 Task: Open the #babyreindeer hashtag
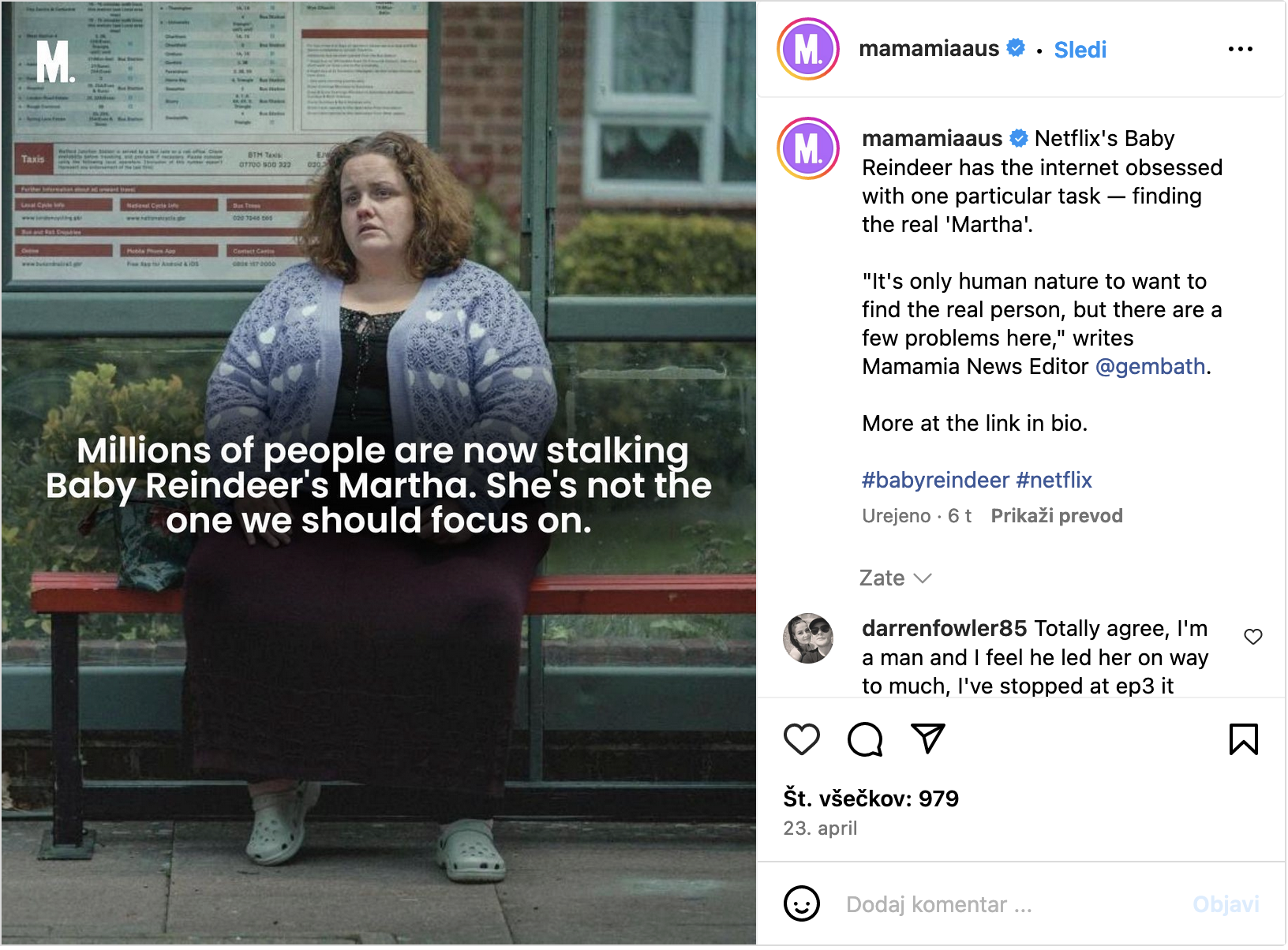tap(935, 480)
